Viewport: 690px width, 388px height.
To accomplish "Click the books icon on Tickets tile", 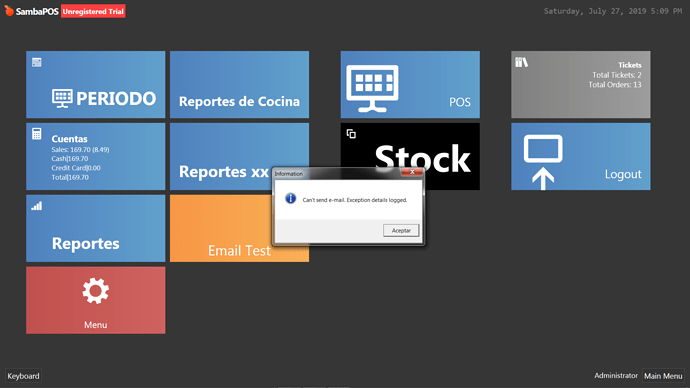I will (521, 62).
